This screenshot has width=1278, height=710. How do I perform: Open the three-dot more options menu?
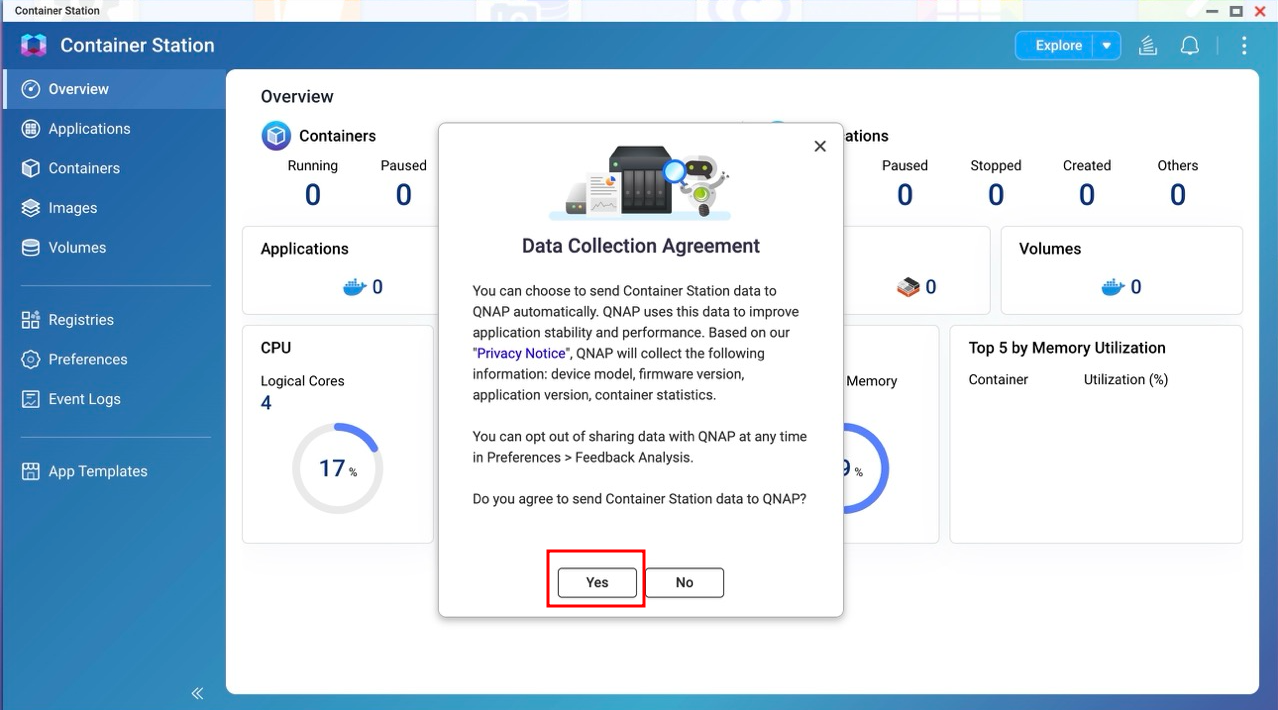click(x=1244, y=46)
